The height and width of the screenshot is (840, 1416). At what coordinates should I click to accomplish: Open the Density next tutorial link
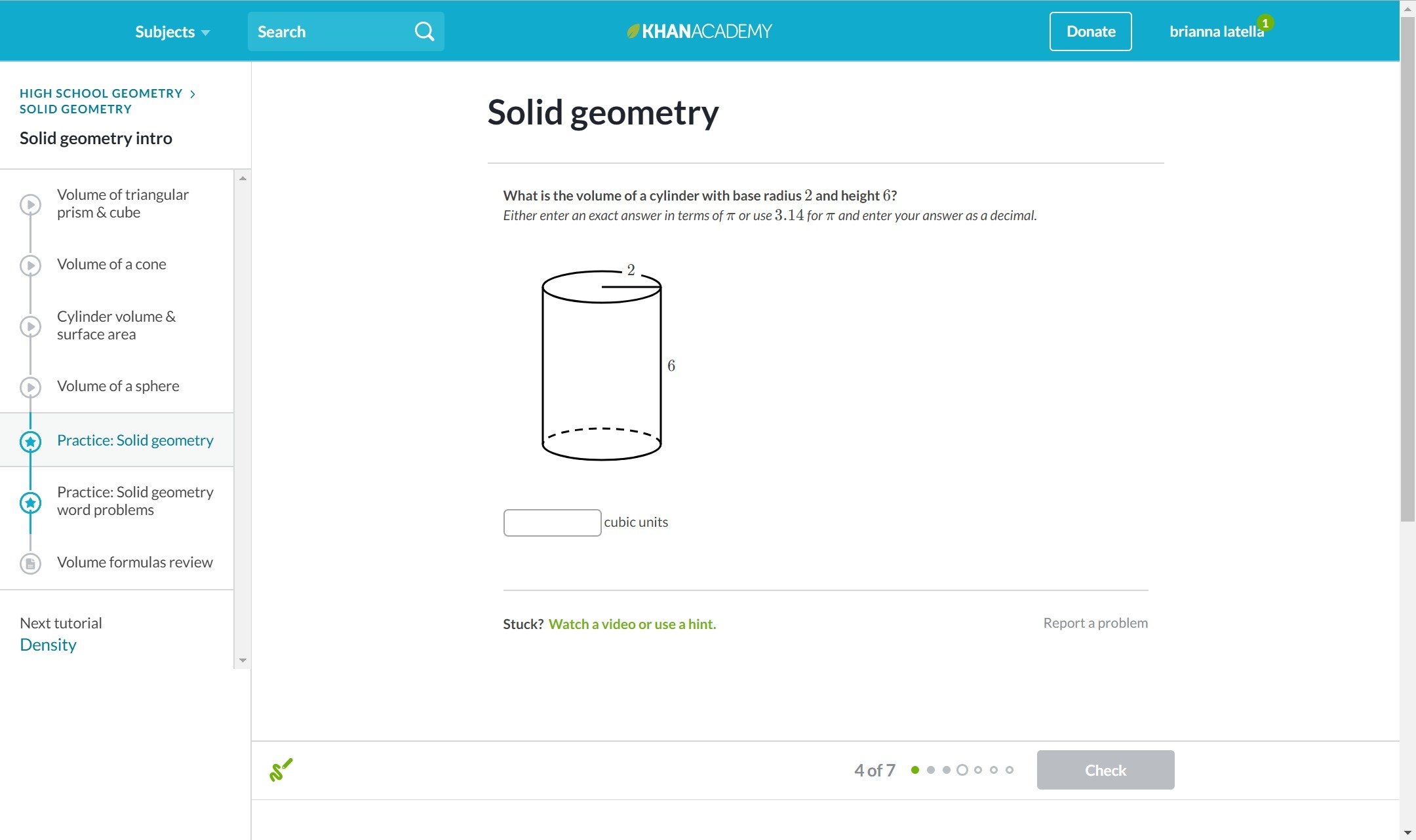[48, 645]
